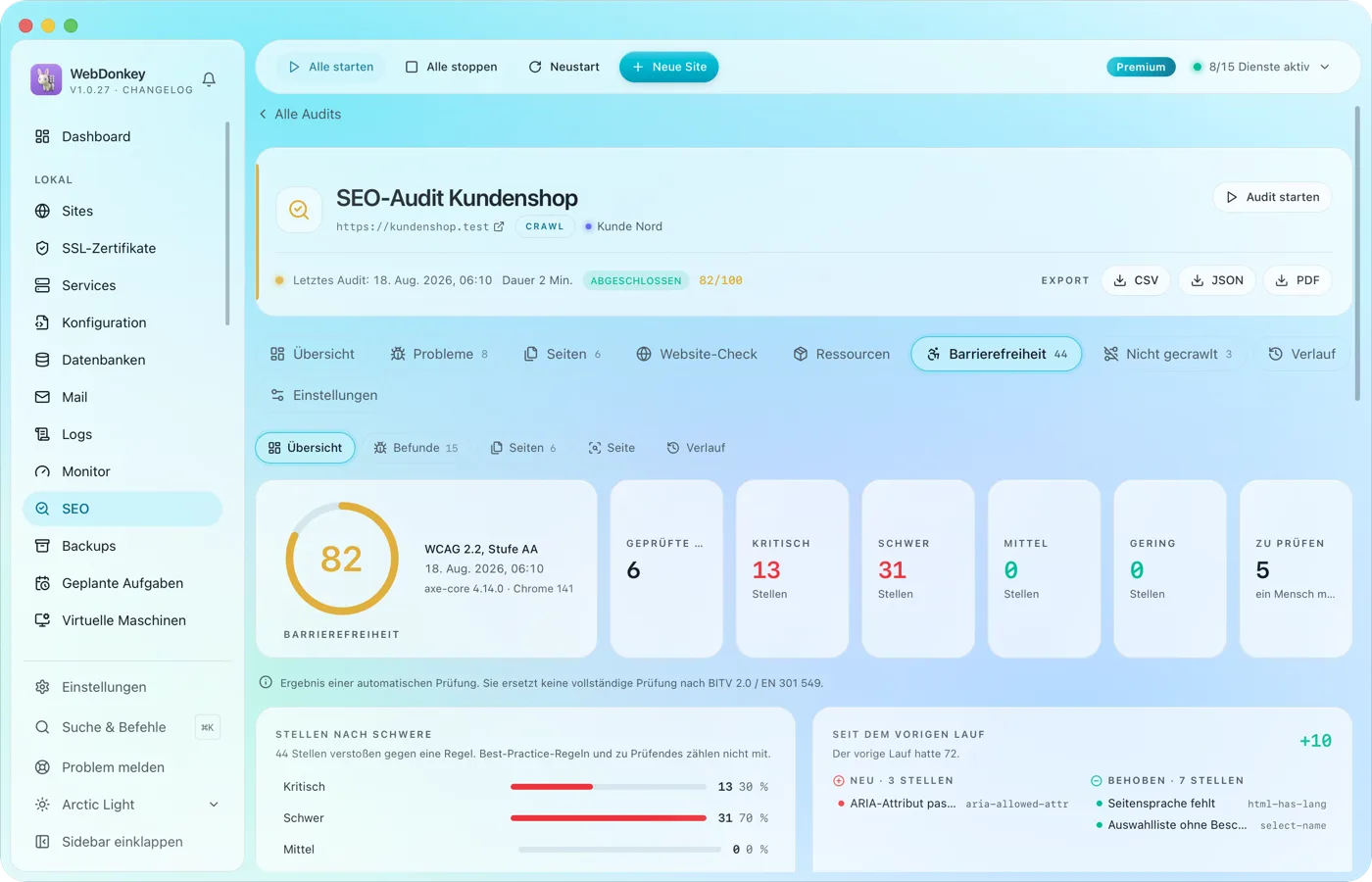Click the SEO audit magnifier icon

299,210
